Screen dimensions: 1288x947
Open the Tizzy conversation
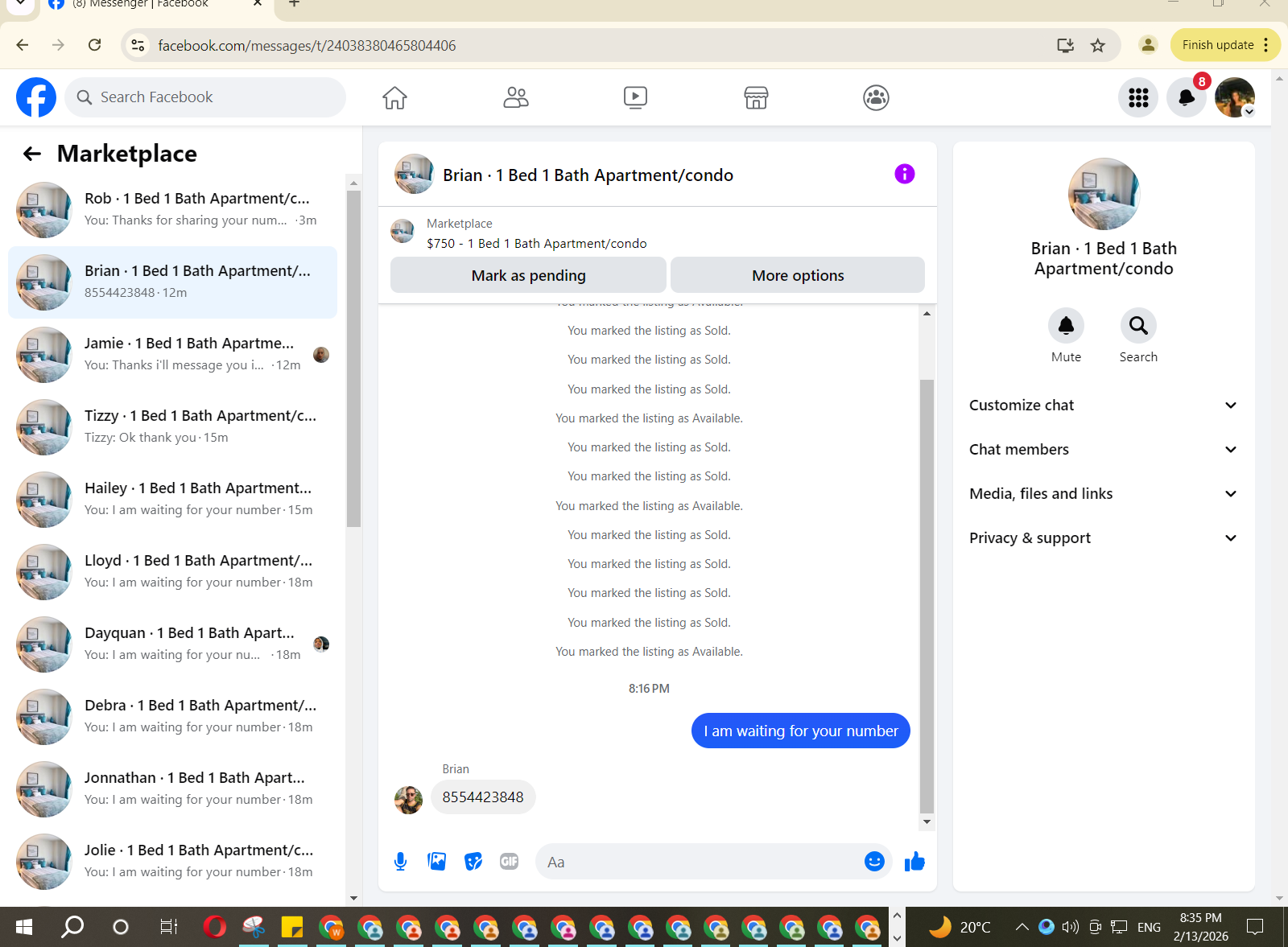pyautogui.click(x=172, y=427)
